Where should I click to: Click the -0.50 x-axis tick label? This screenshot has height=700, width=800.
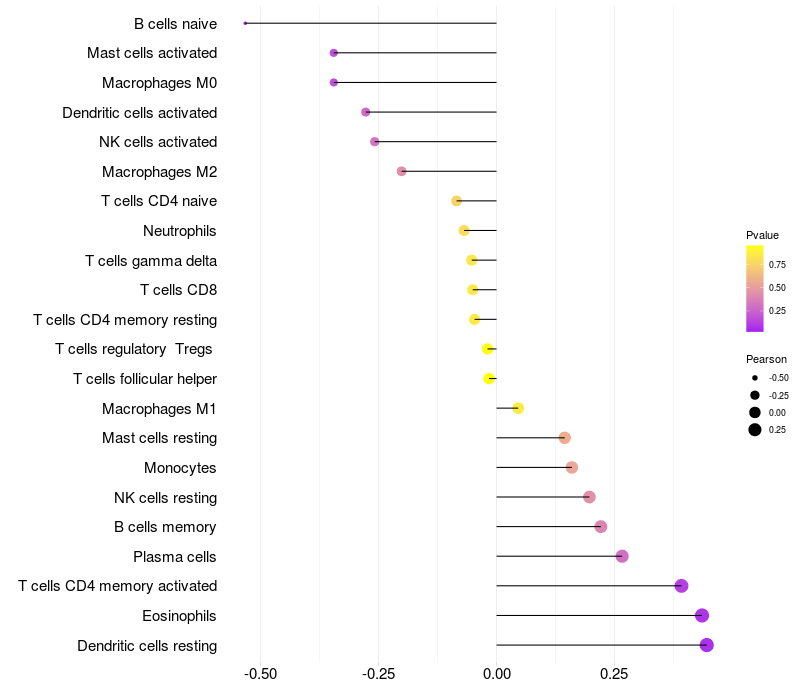(261, 674)
